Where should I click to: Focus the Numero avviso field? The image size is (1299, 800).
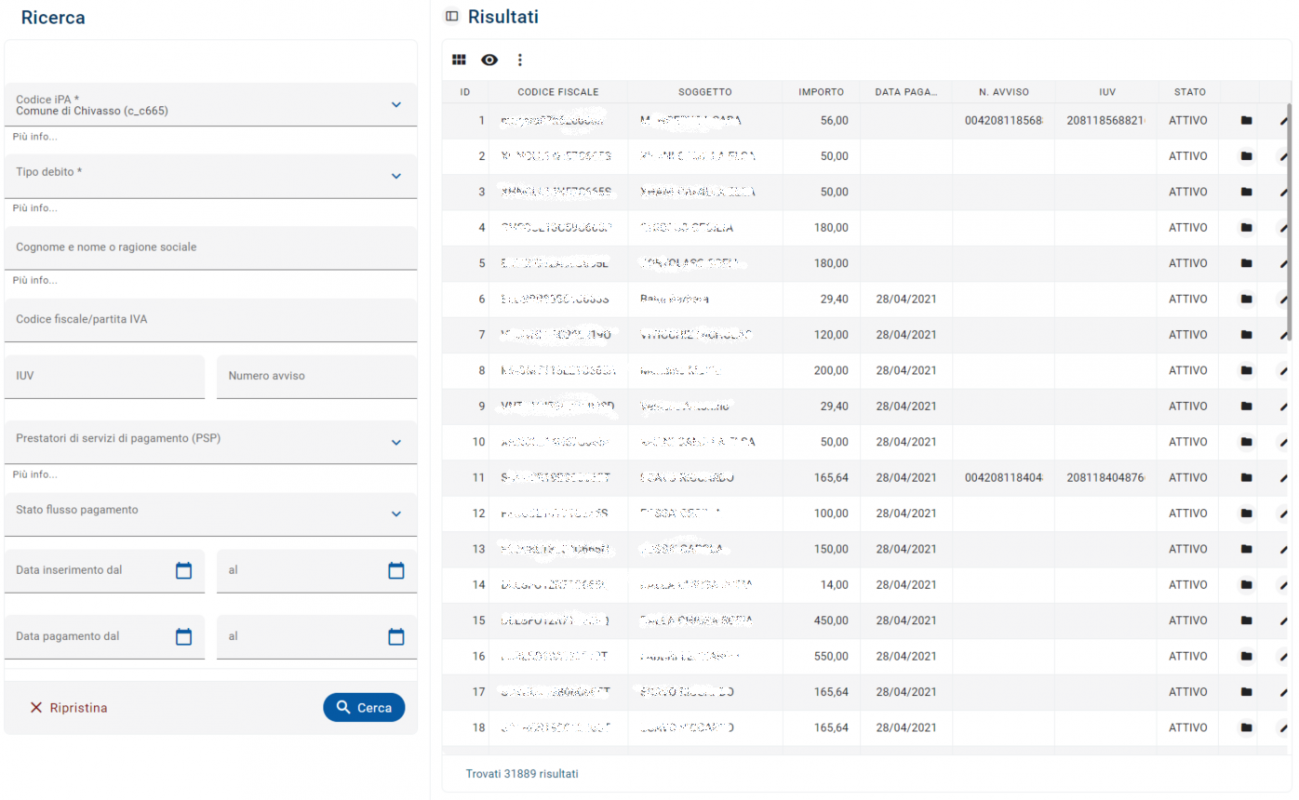point(317,377)
